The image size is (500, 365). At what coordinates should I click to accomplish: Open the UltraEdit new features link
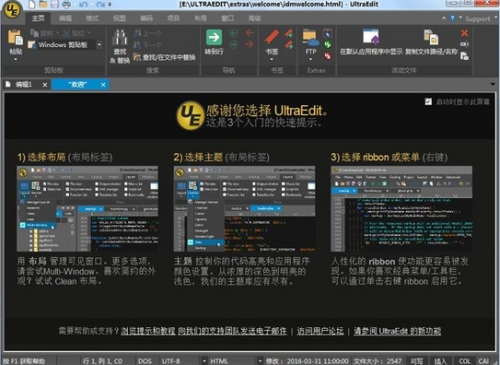(x=397, y=331)
